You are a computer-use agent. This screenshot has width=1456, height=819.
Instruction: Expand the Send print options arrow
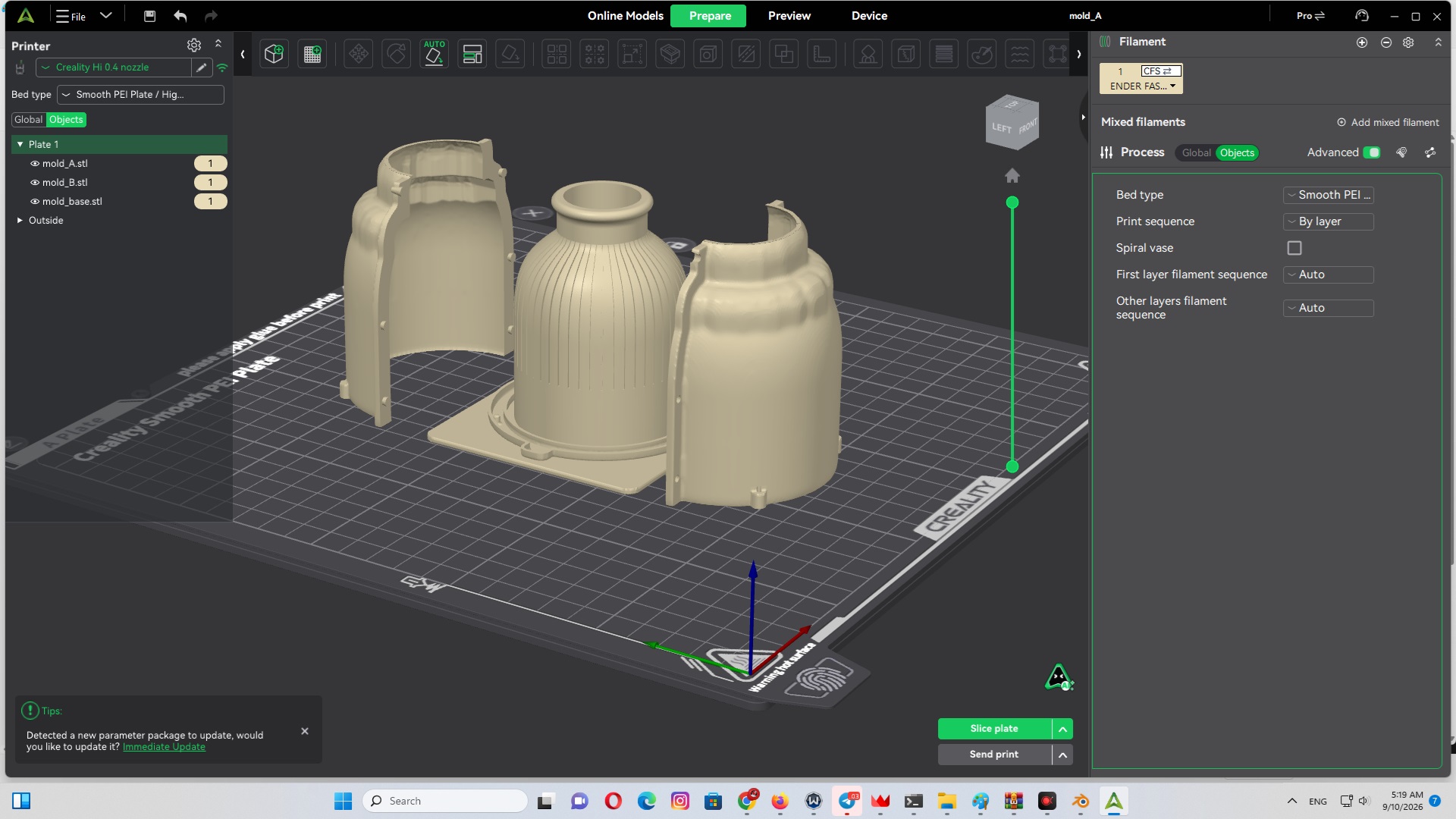click(x=1062, y=755)
